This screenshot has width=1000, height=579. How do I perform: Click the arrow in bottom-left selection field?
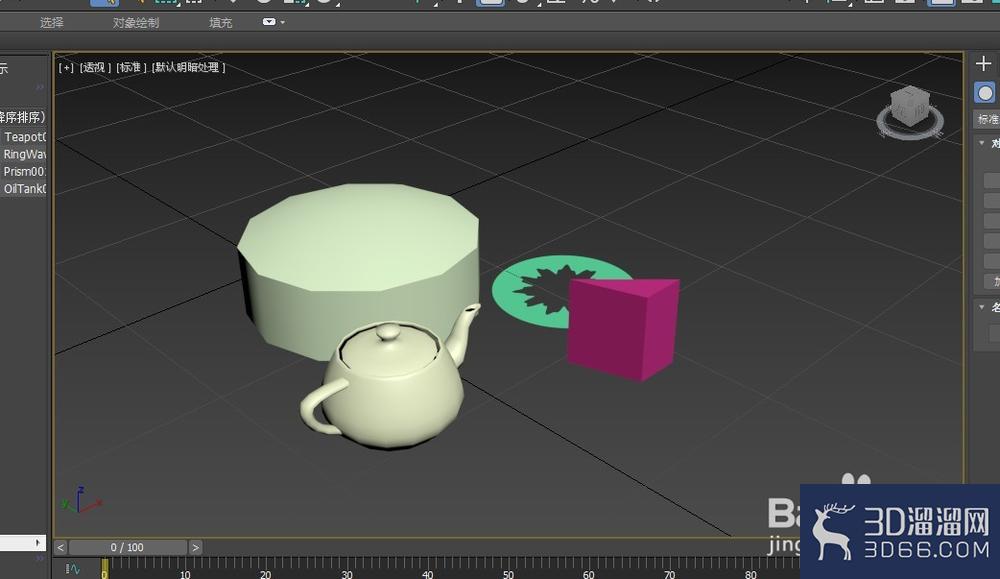coord(38,543)
